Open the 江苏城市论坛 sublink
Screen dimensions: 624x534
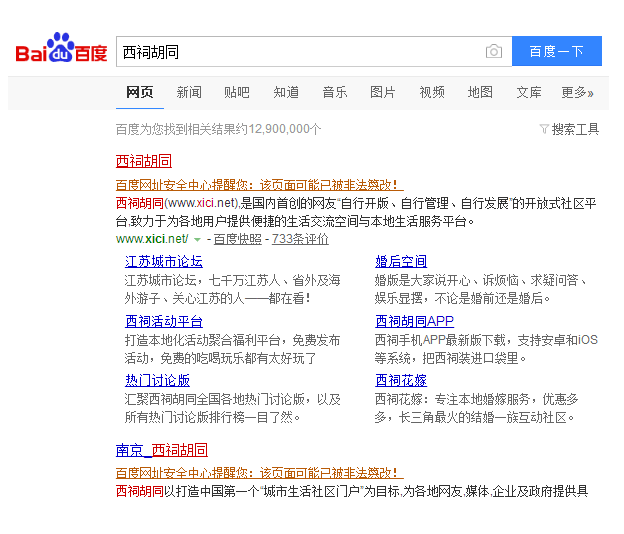click(164, 261)
